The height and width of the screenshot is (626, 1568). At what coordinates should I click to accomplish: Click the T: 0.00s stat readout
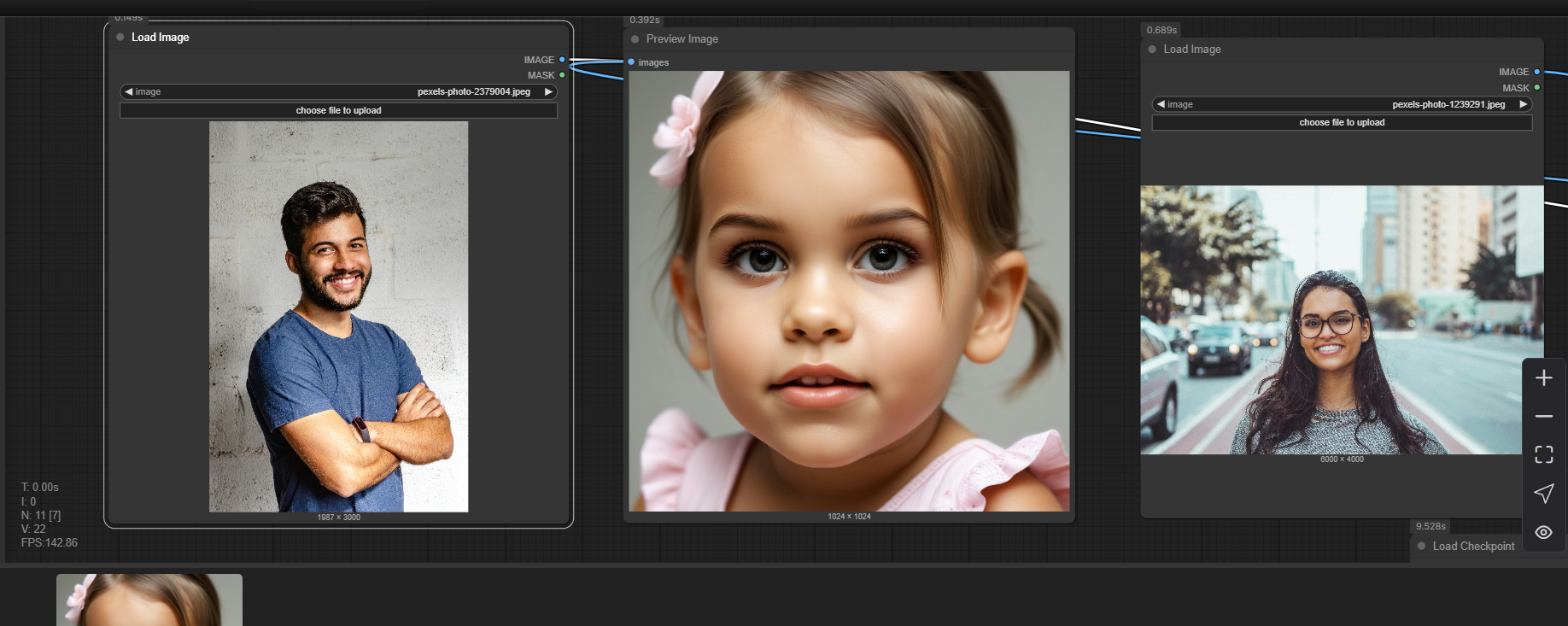pos(40,487)
